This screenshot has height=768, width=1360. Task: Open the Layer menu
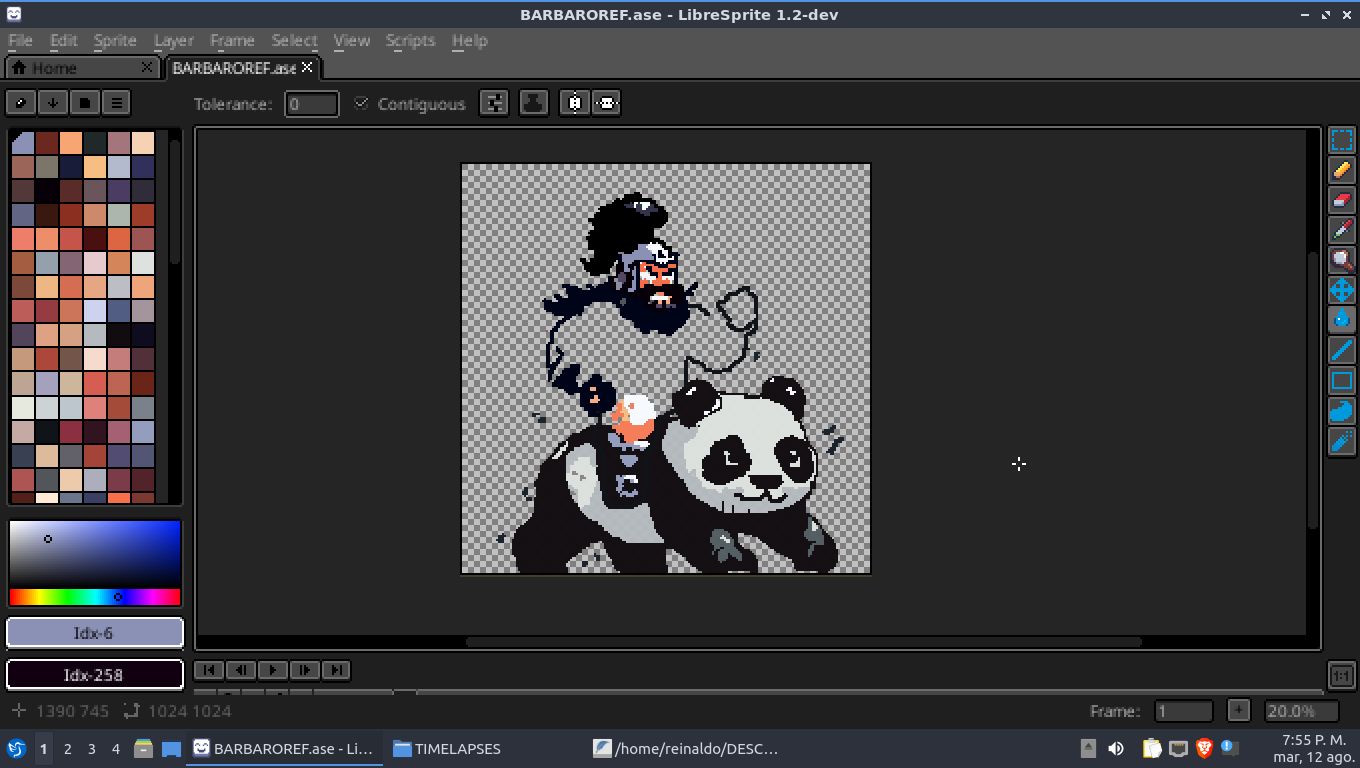pos(173,40)
